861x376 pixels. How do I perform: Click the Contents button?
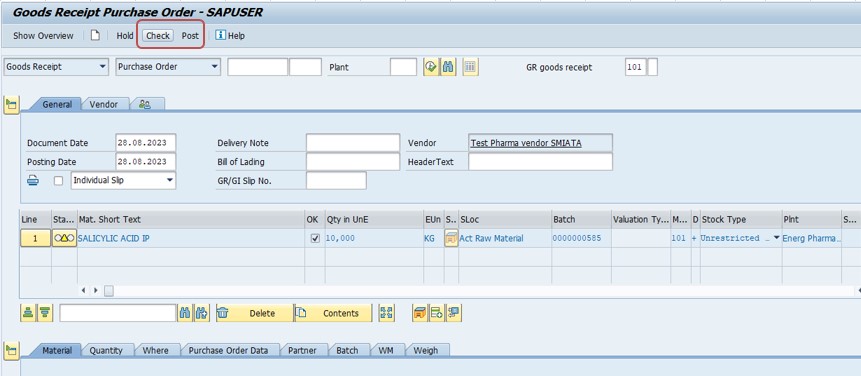pyautogui.click(x=333, y=313)
